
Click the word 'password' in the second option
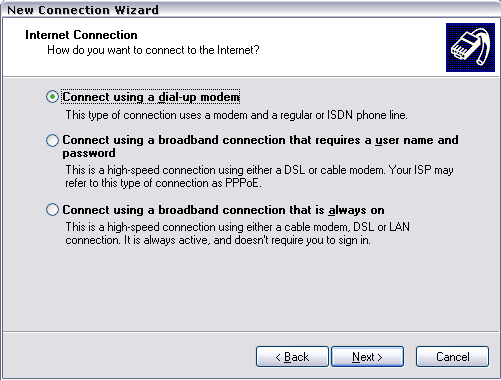[x=89, y=153]
